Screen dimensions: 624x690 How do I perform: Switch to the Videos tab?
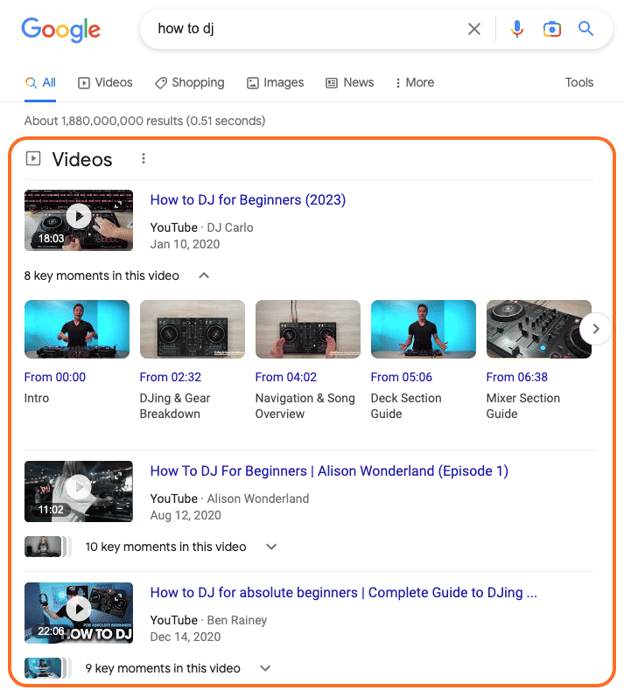pos(105,83)
